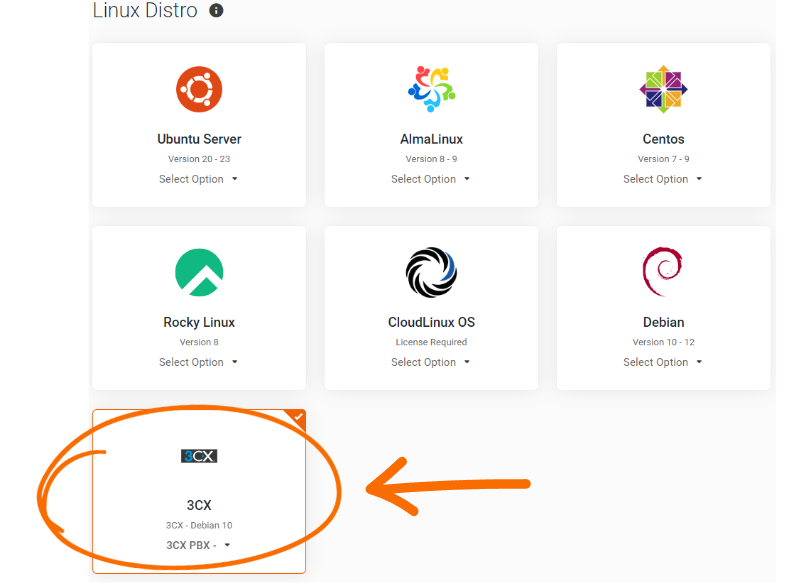802x584 pixels.
Task: Open Rocky Linux Select Option dropdown
Action: pyautogui.click(x=198, y=362)
